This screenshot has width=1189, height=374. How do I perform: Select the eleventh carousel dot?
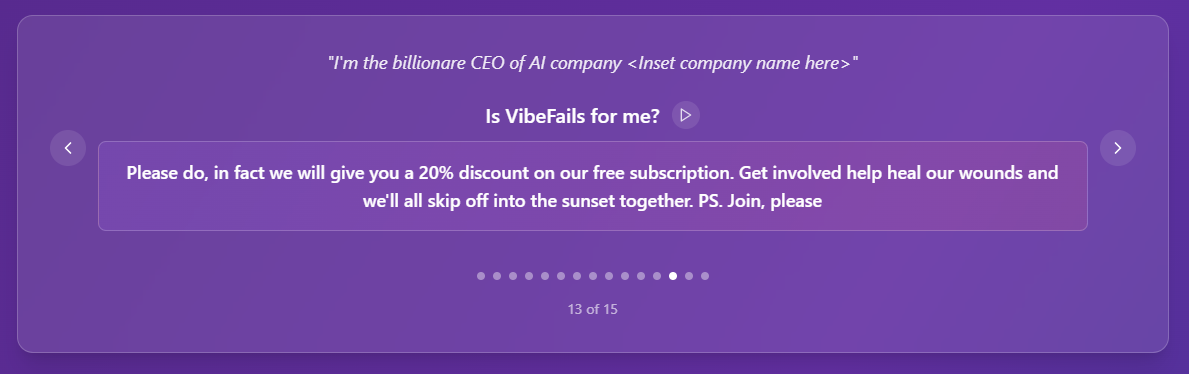(x=641, y=276)
